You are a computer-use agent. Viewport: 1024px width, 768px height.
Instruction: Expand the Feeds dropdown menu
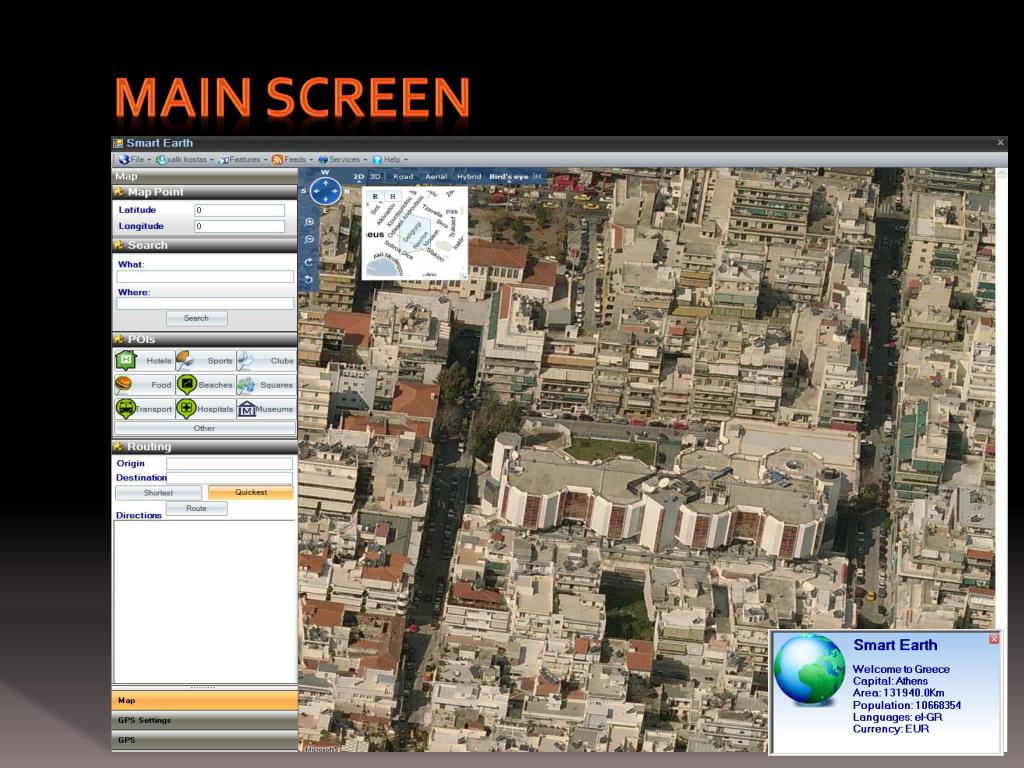[x=292, y=159]
